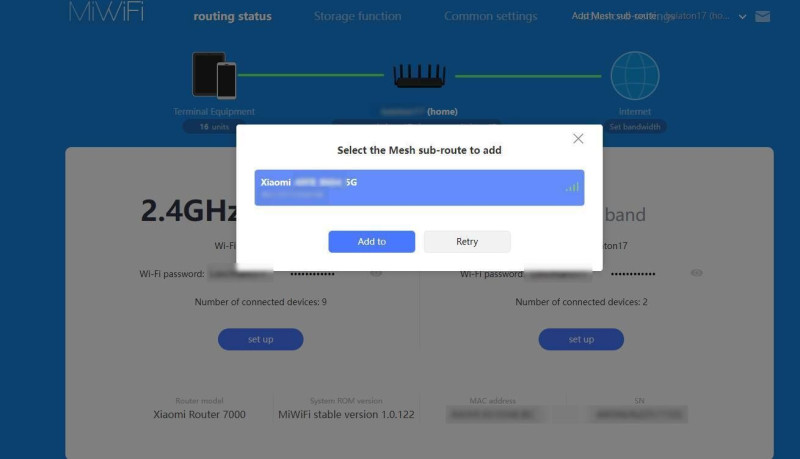
Task: Click the Xiaomi Router 7000 model text
Action: pos(199,415)
